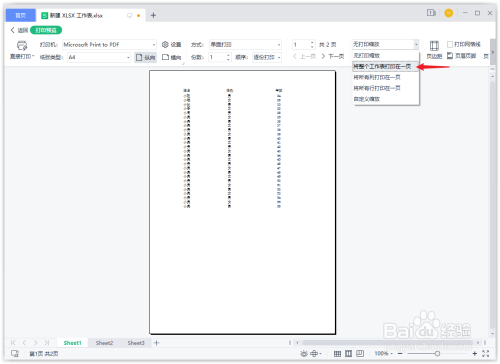The image size is (500, 364).
Task: Enable the 打印网格线 checkbox
Action: 450,44
